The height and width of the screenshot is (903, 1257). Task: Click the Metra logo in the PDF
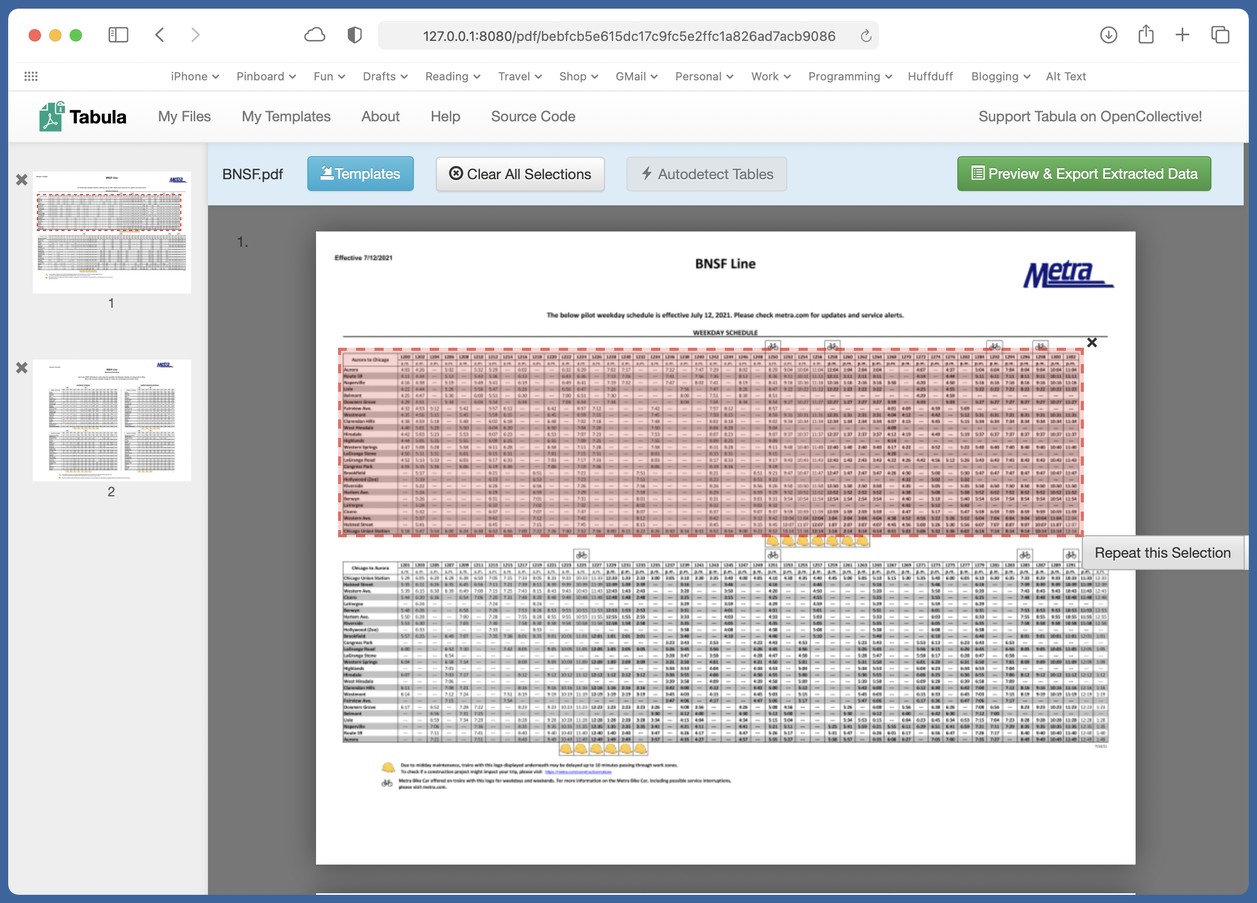[x=1067, y=274]
